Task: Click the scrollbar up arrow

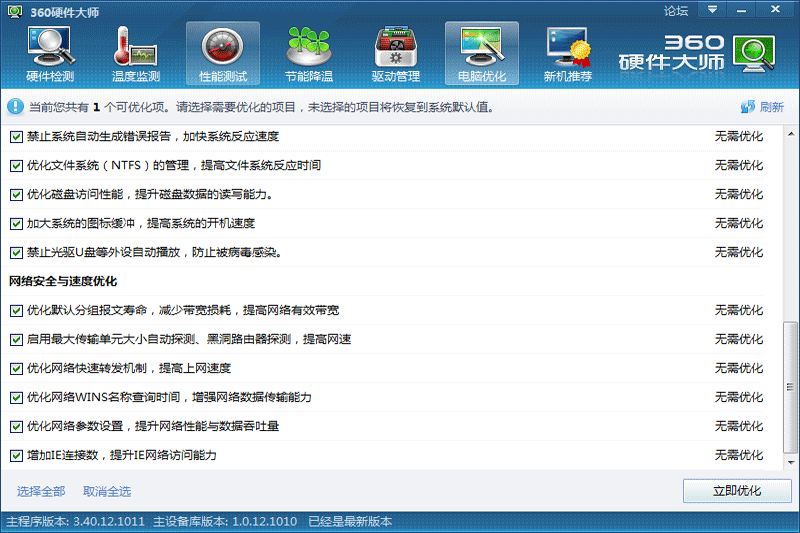Action: coord(792,133)
